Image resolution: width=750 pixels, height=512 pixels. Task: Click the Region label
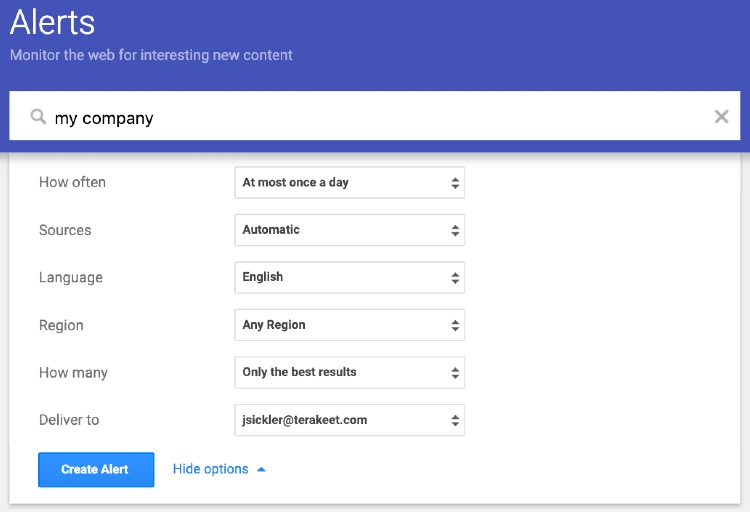click(61, 325)
